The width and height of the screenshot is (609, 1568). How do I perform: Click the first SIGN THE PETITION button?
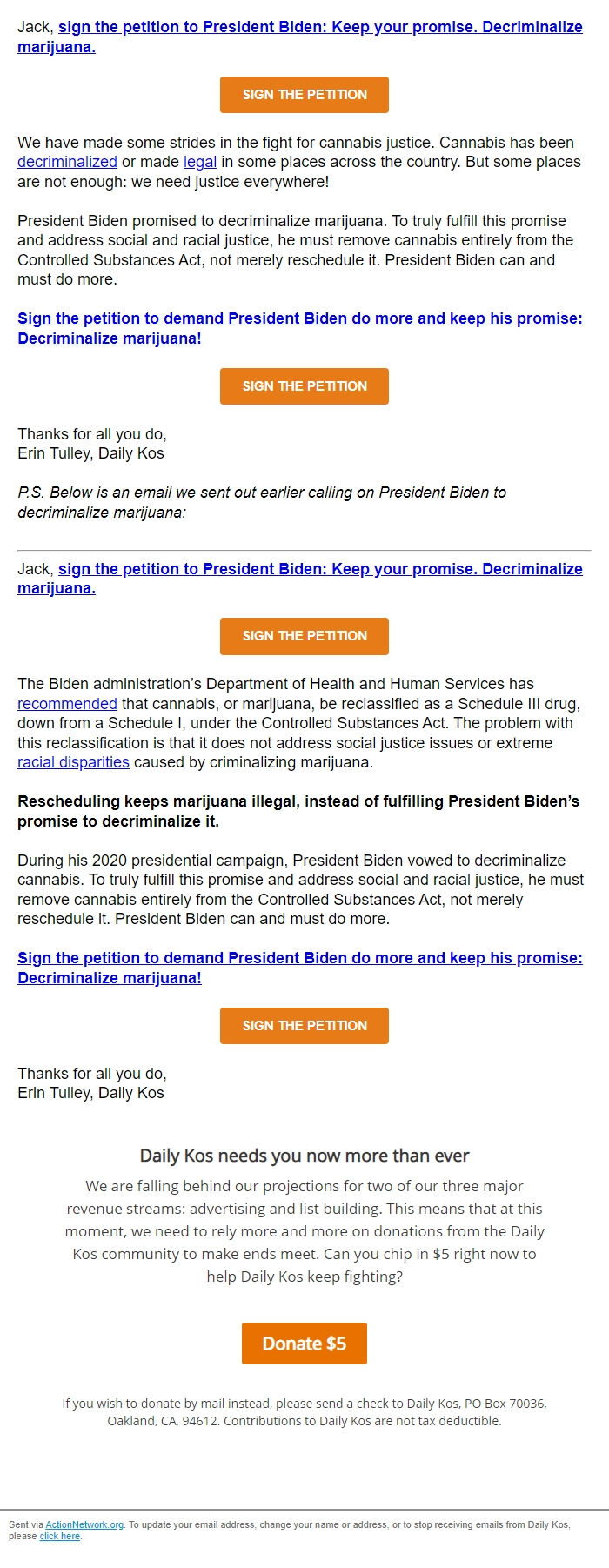point(304,95)
